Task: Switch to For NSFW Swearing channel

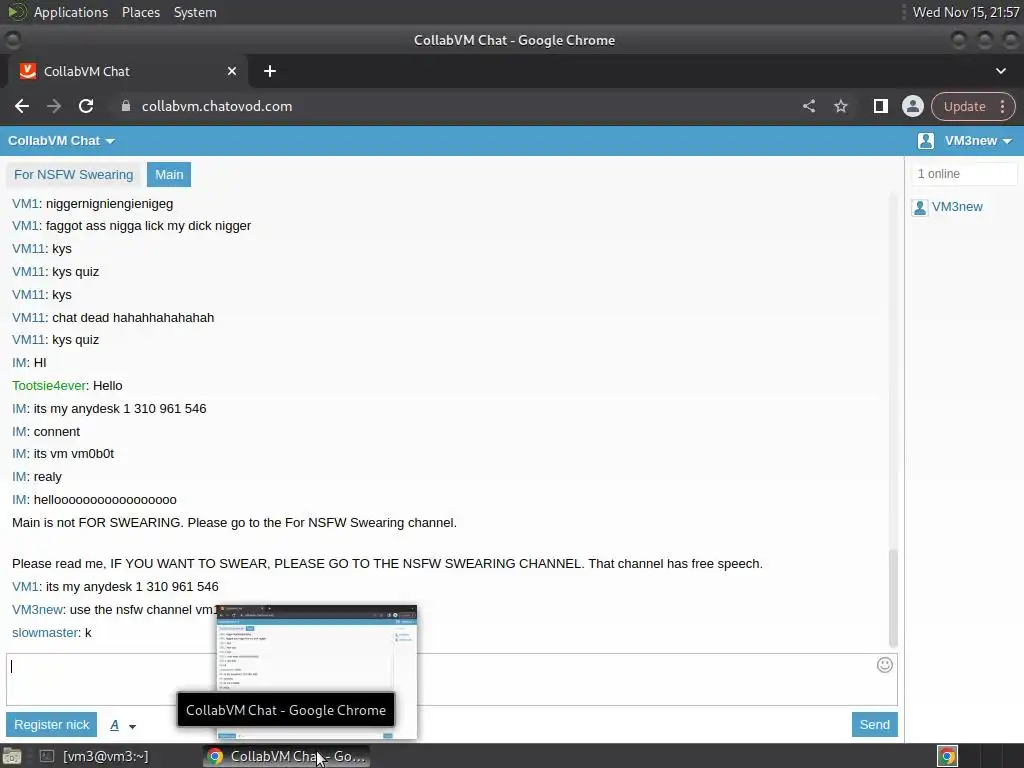Action: (73, 175)
